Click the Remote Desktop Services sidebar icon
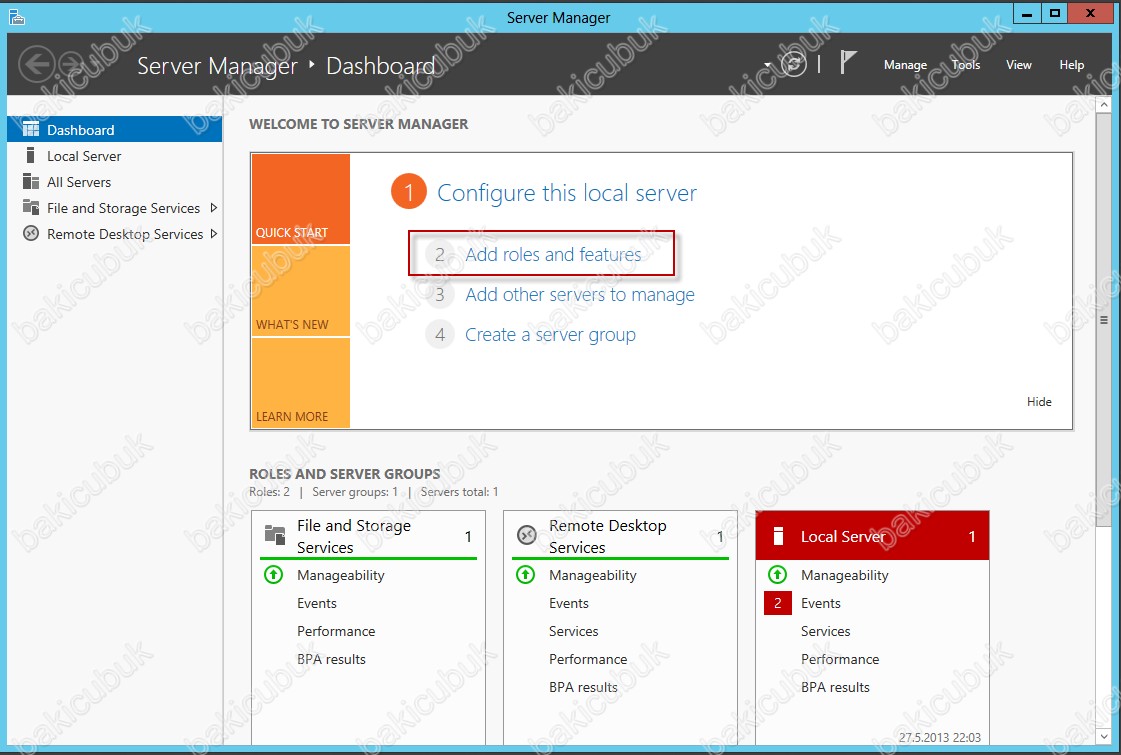The image size is (1121, 755). point(31,234)
